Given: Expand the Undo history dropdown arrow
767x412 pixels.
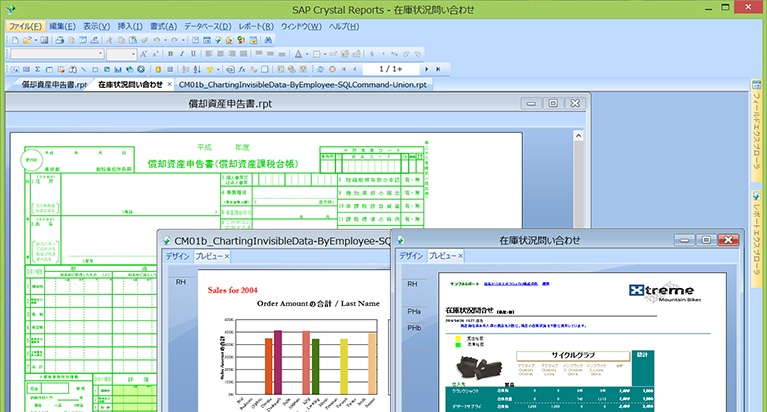Looking at the screenshot, I should tap(165, 40).
